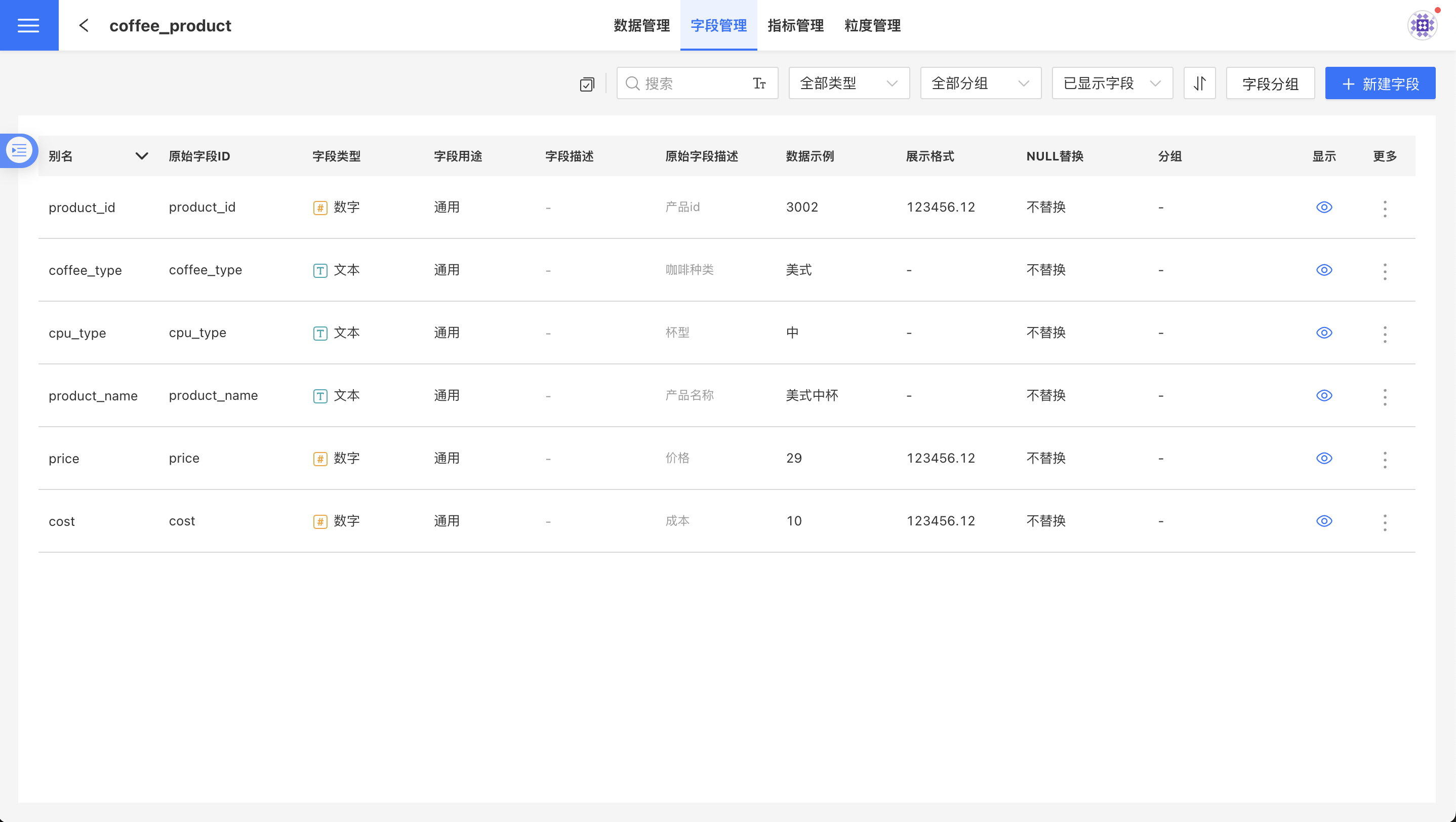Viewport: 1456px width, 822px height.
Task: Switch to the 指标管理 tab
Action: (x=795, y=25)
